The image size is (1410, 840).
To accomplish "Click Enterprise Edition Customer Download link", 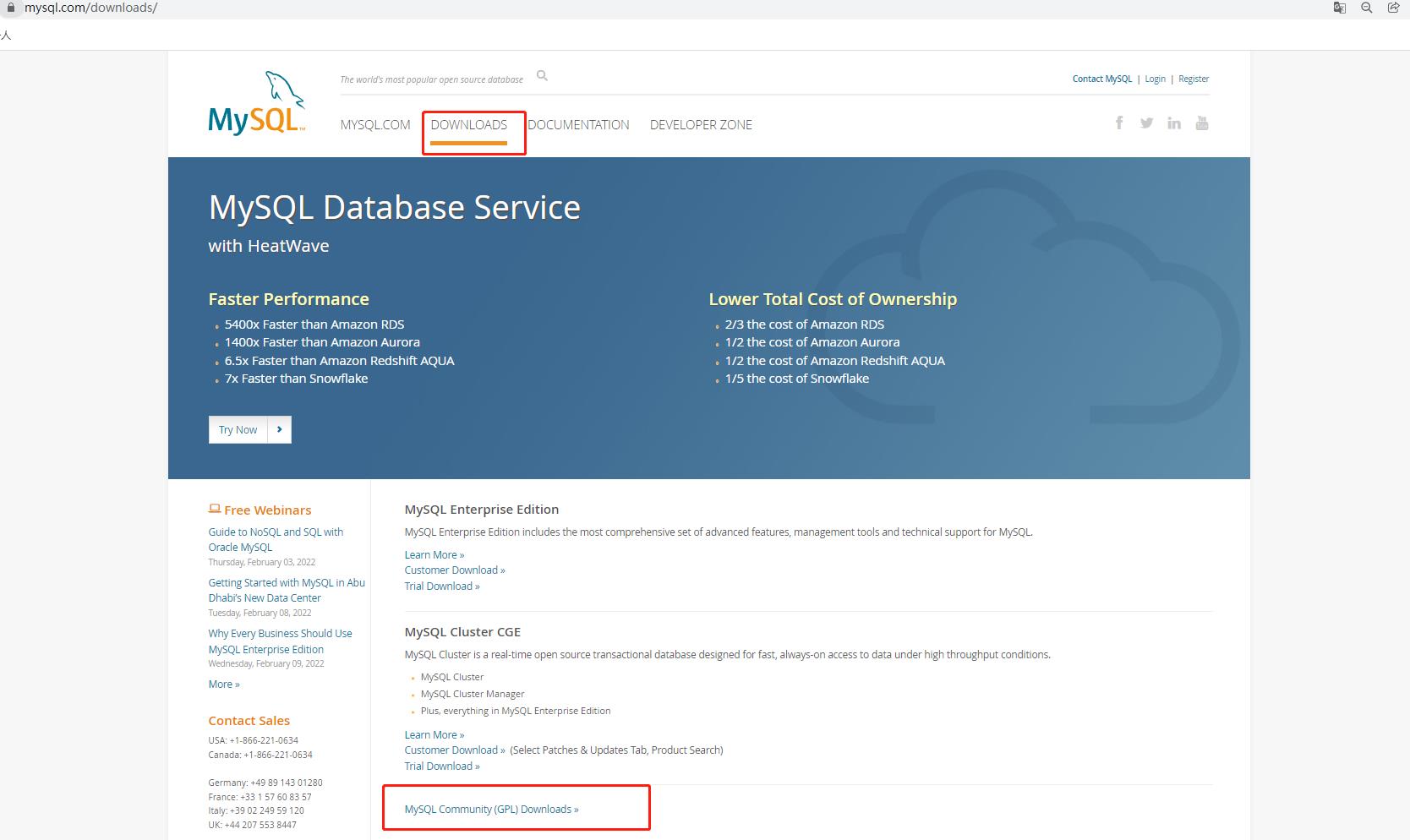I will click(x=455, y=570).
